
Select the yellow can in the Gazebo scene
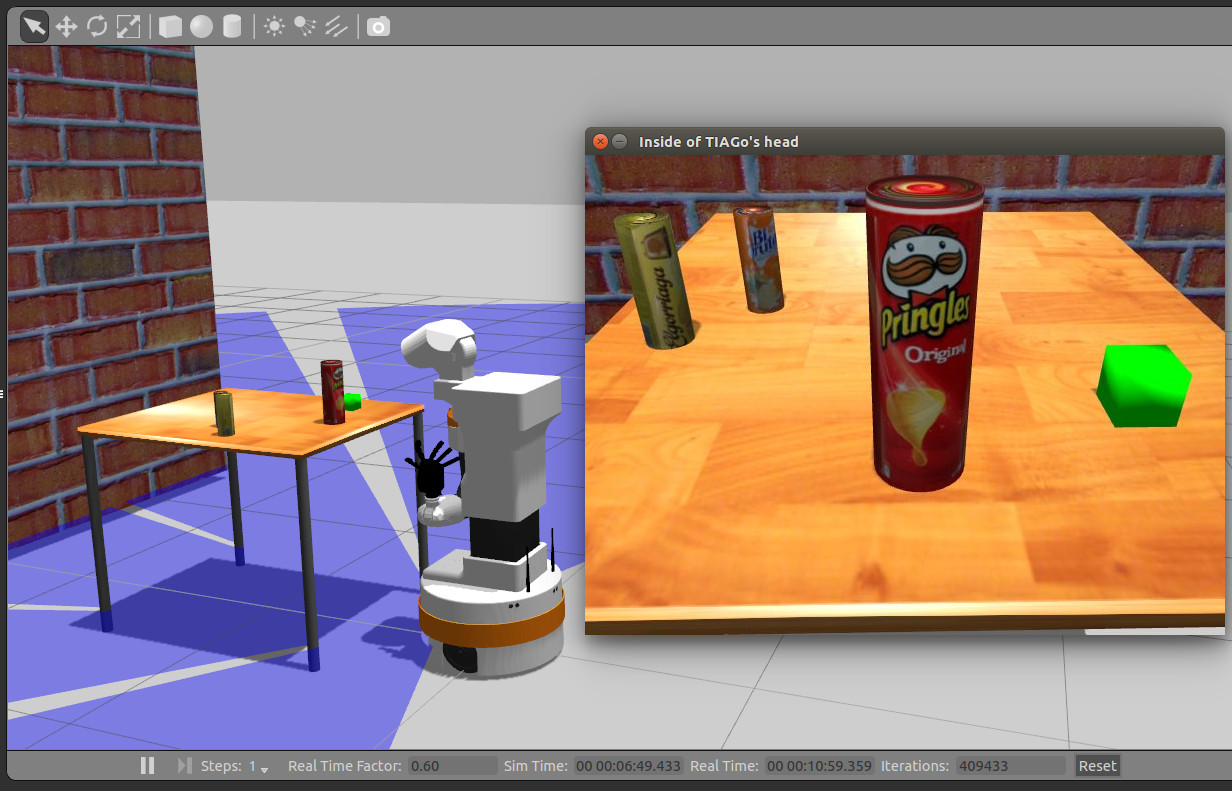click(x=224, y=413)
